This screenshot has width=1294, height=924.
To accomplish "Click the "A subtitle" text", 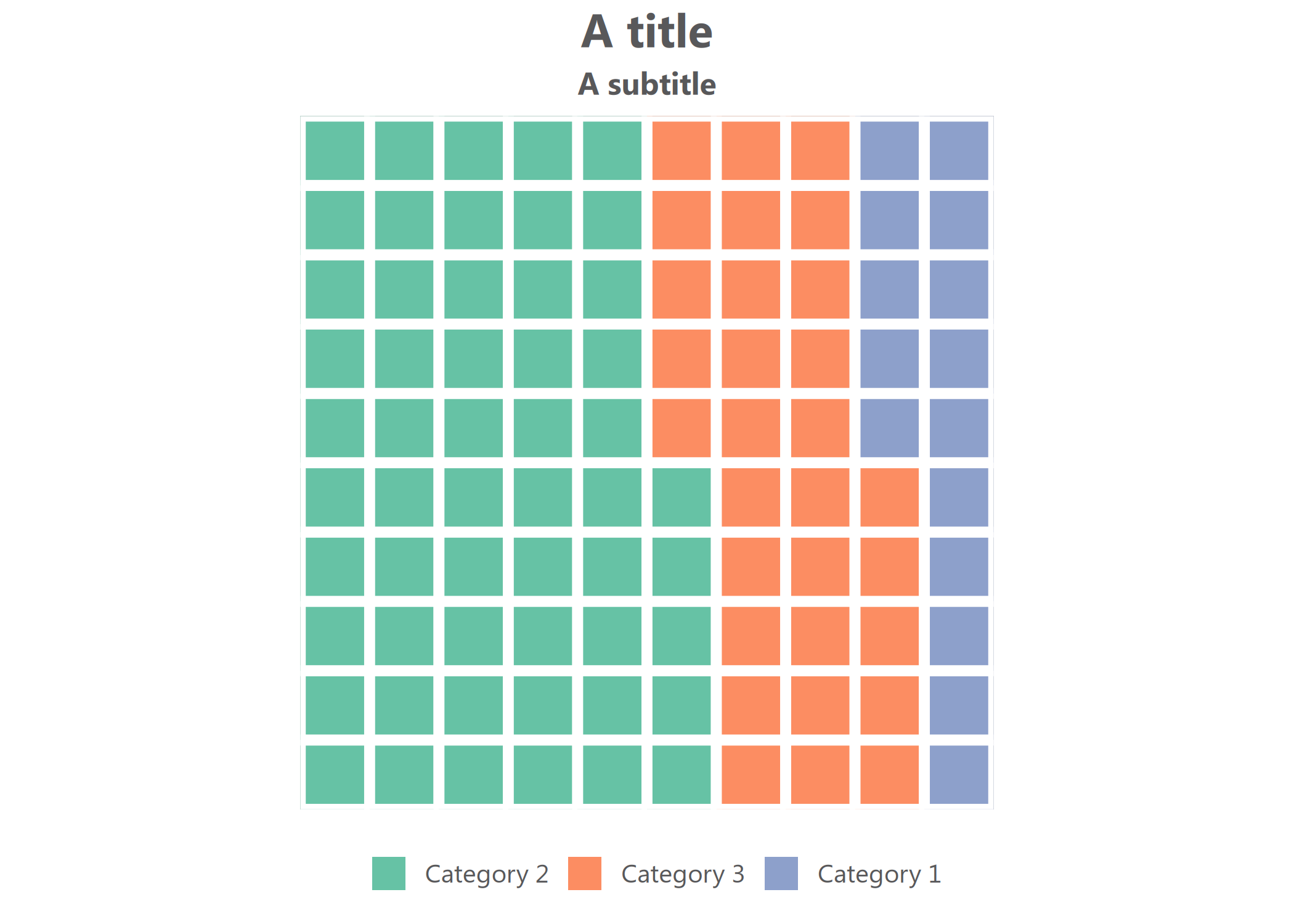I will coord(646,84).
